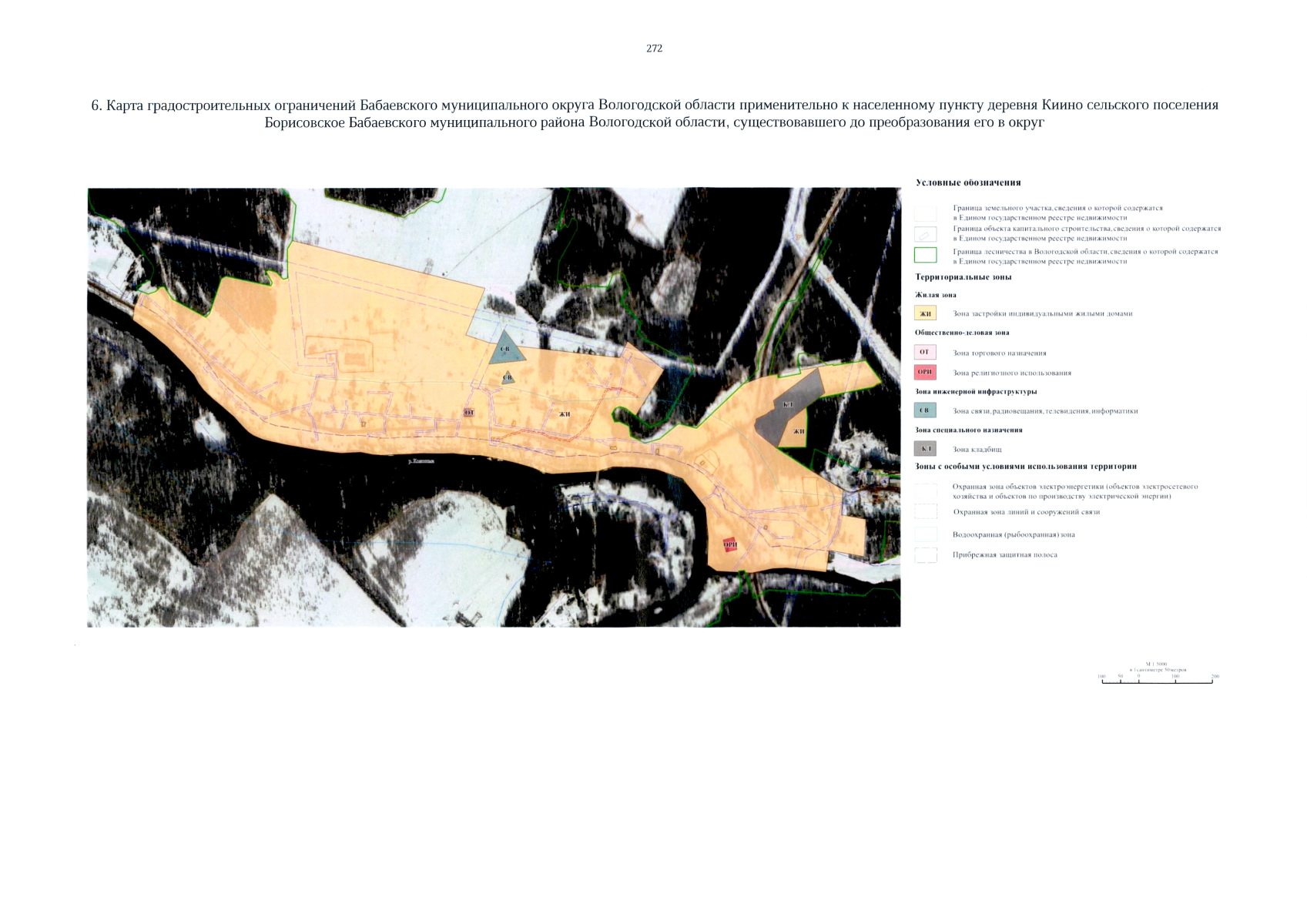Screen dimensions: 1307x924
Task: Click the map scale bar
Action: (1157, 681)
